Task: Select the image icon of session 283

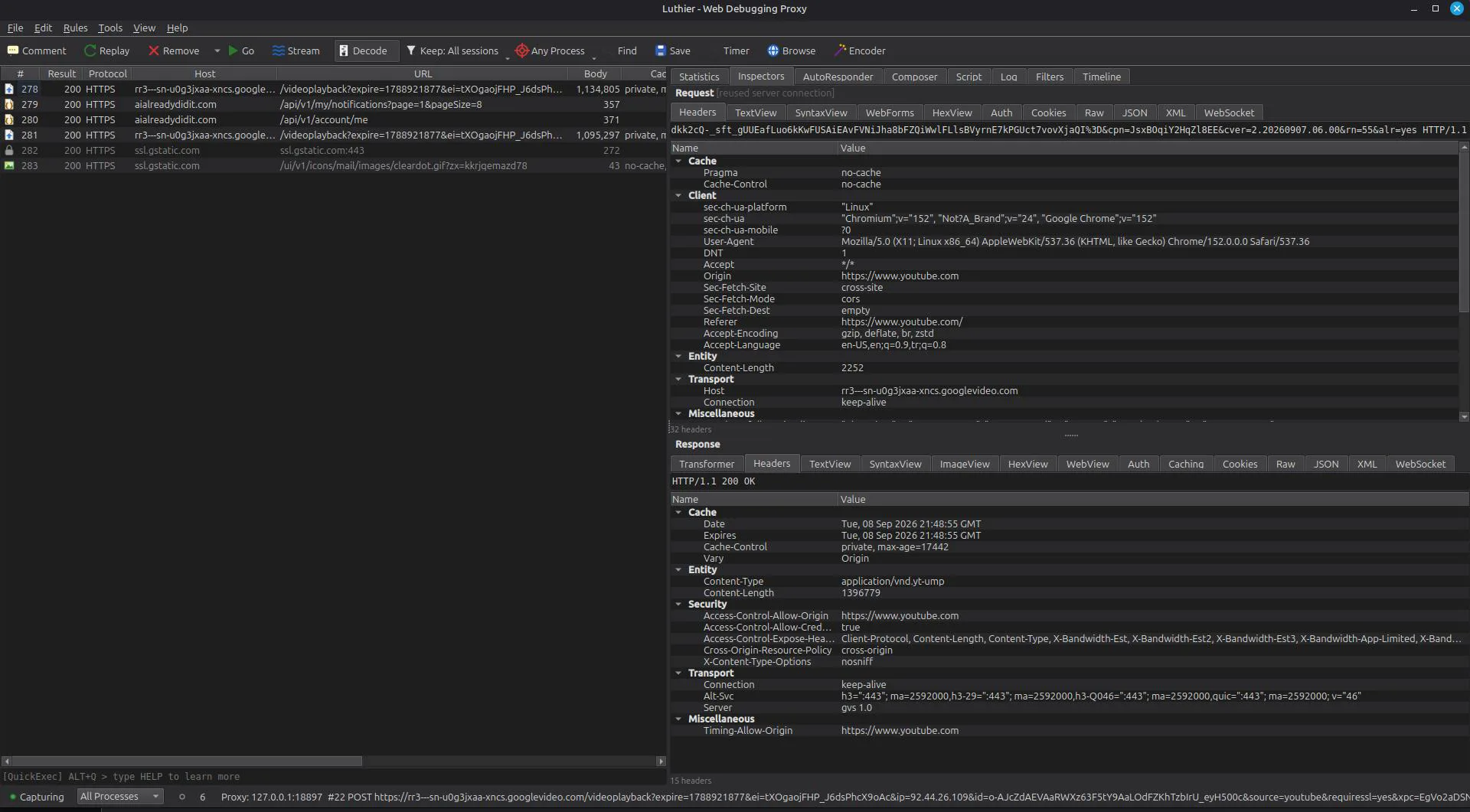Action: pos(9,165)
